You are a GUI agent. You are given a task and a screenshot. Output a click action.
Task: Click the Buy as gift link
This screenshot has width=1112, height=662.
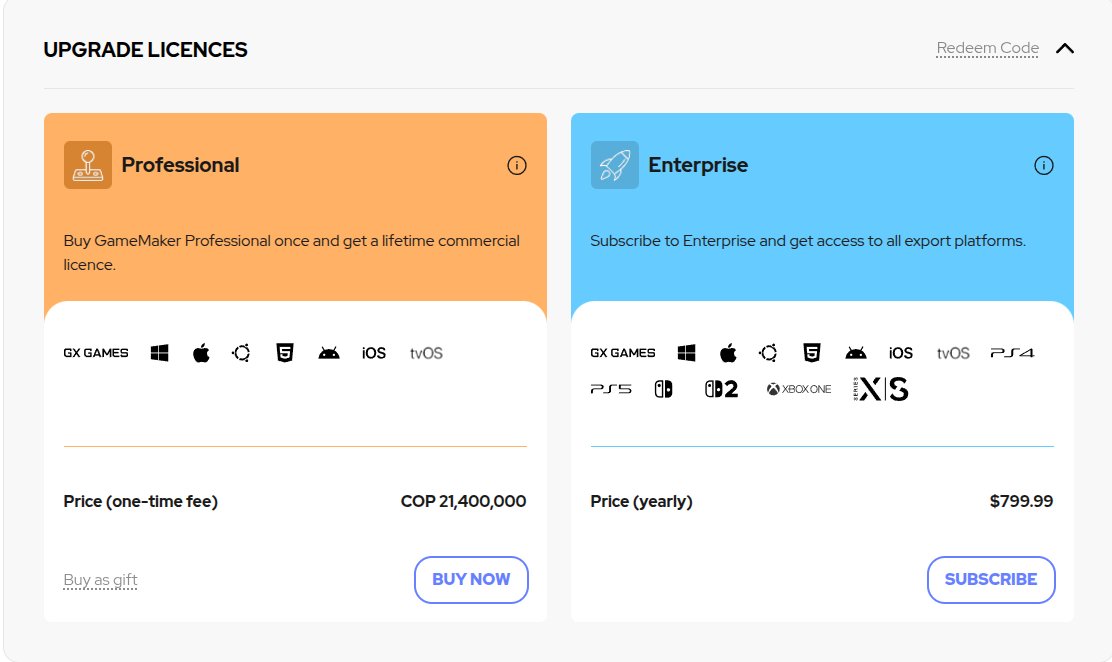coord(100,580)
